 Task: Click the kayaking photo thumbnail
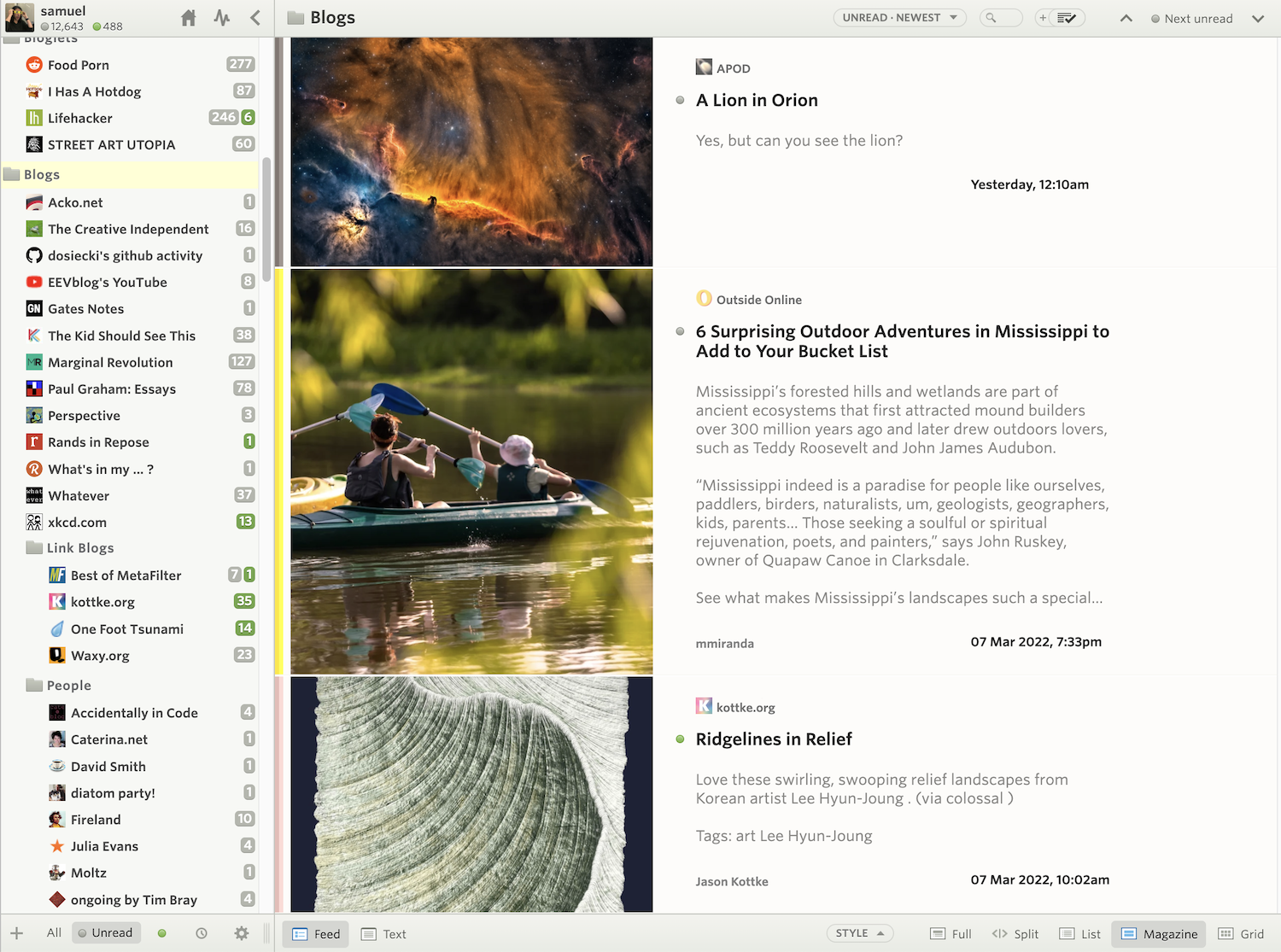(x=471, y=470)
